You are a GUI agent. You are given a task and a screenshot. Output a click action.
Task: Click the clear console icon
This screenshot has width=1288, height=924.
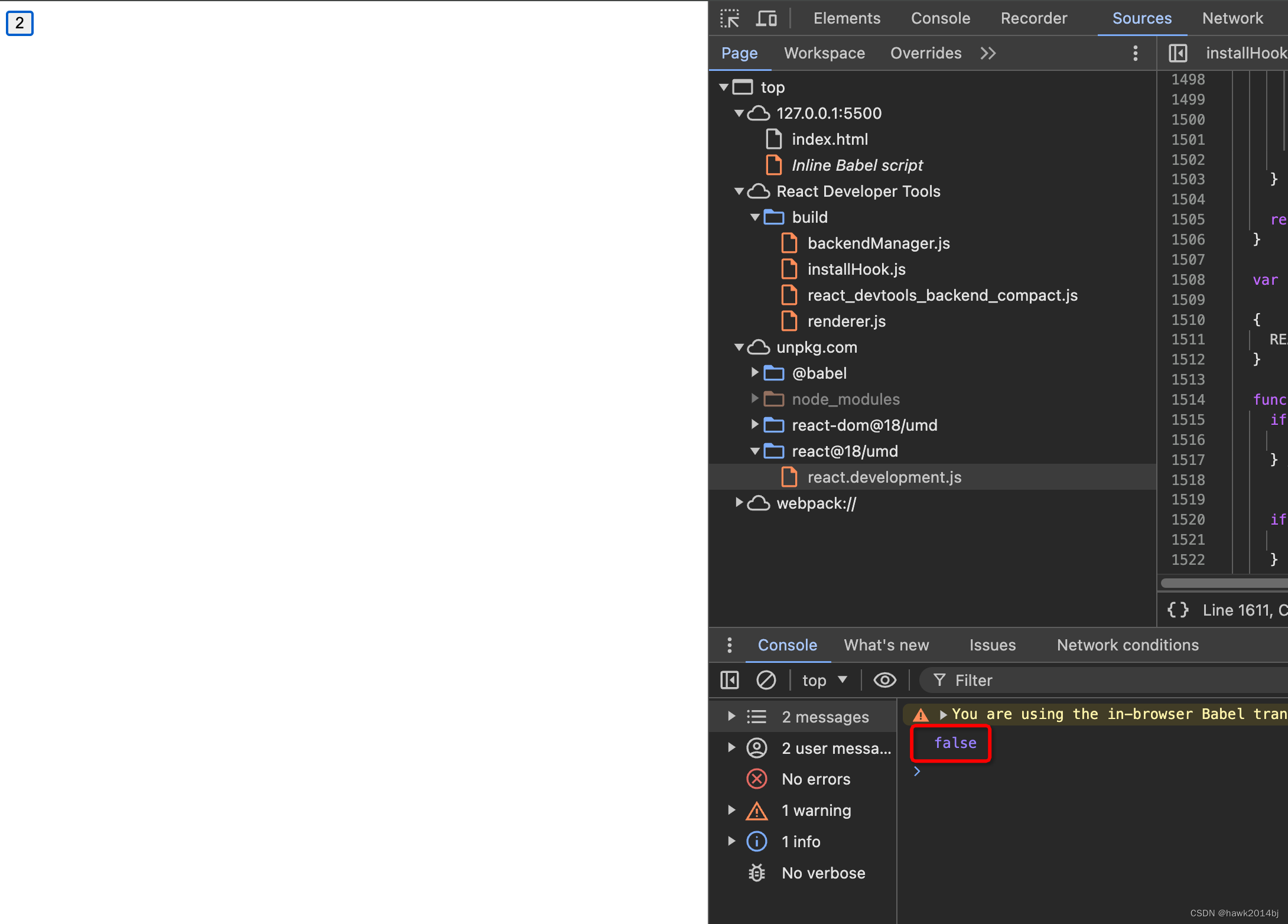pyautogui.click(x=766, y=680)
